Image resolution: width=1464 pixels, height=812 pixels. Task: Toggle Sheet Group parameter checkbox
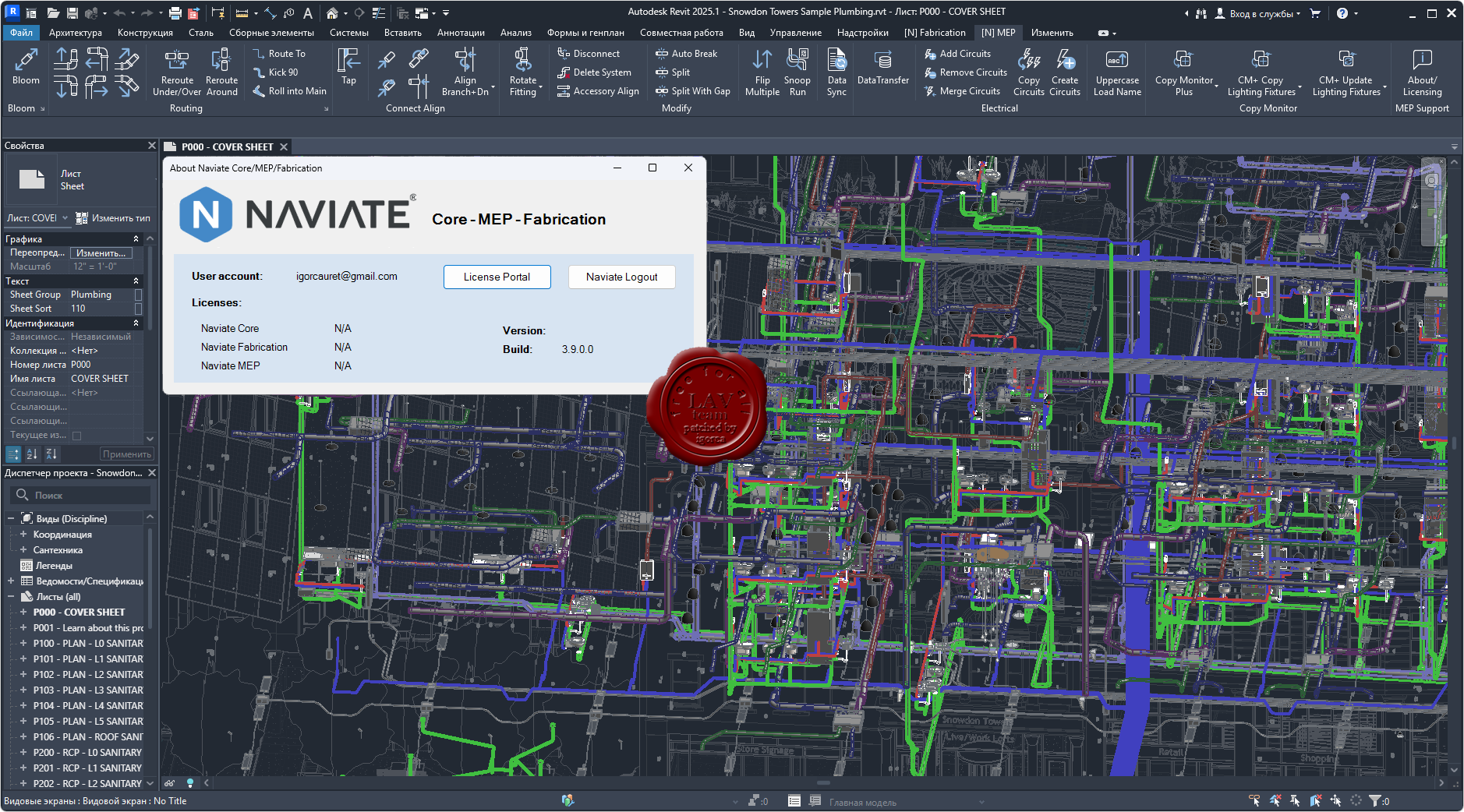click(138, 295)
